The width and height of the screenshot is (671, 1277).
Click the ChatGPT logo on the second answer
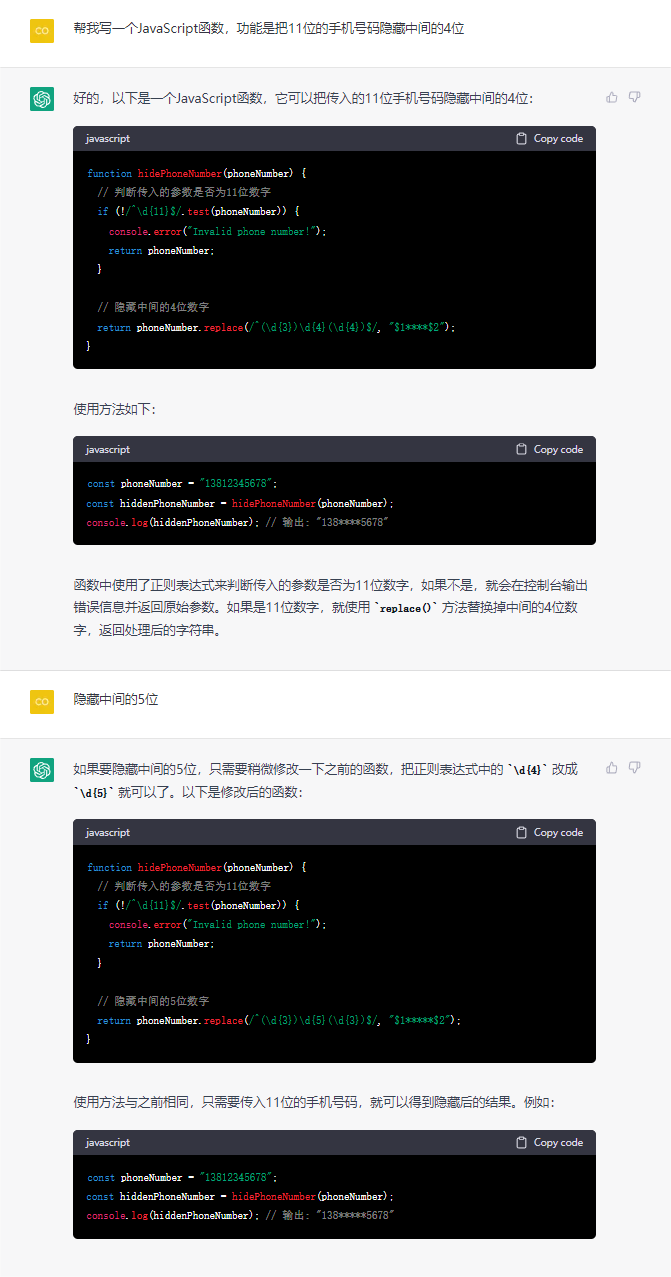pos(42,770)
